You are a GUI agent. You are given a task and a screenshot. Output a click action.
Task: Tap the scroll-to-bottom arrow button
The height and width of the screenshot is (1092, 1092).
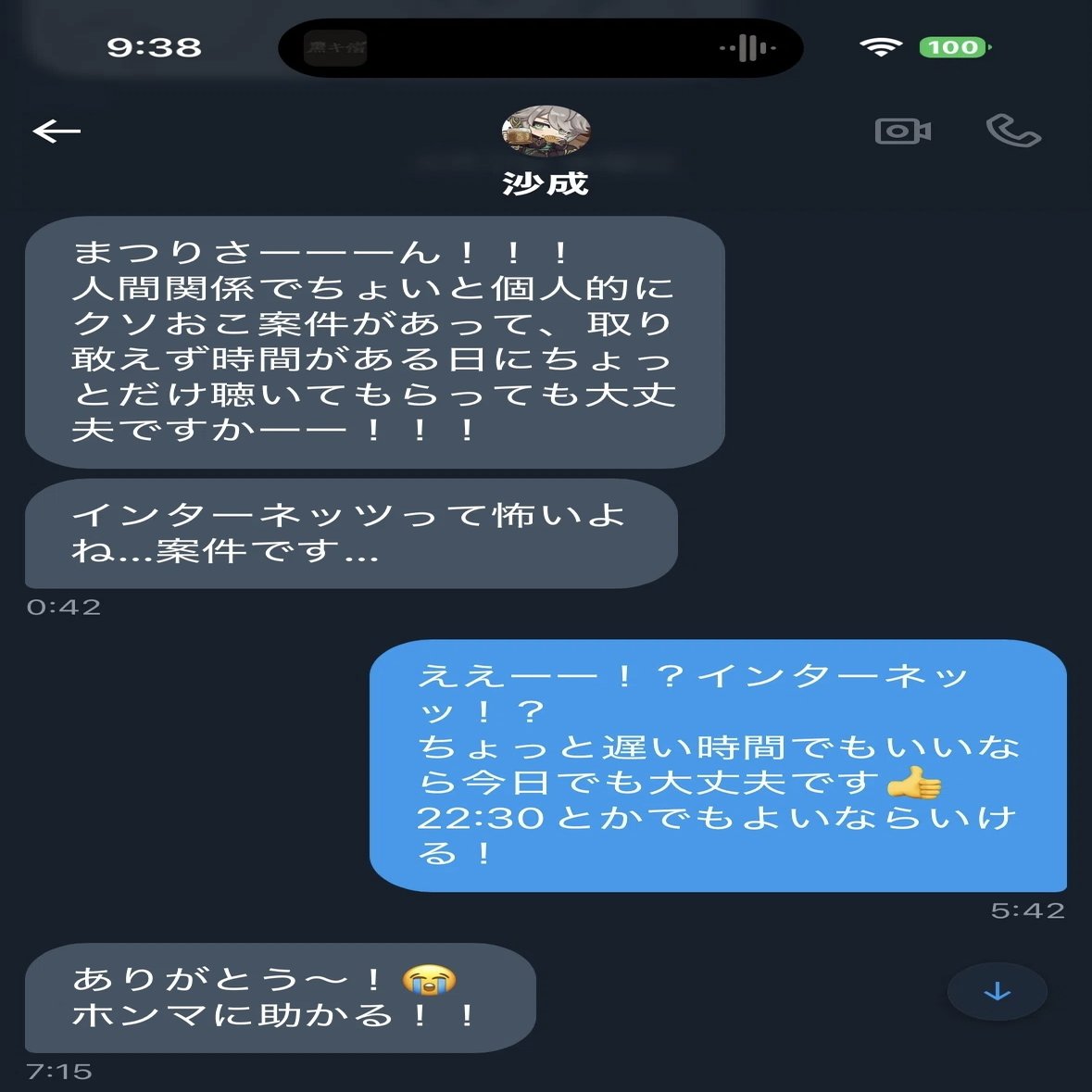pos(997,991)
